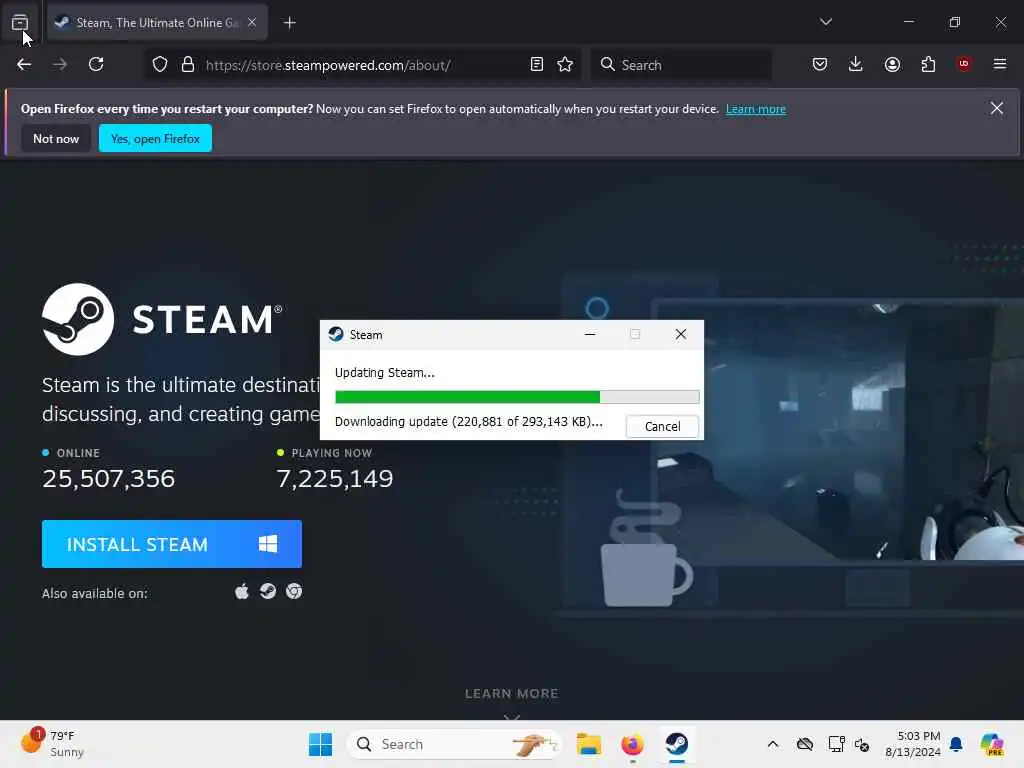Click the taskbar Search box

pyautogui.click(x=455, y=744)
